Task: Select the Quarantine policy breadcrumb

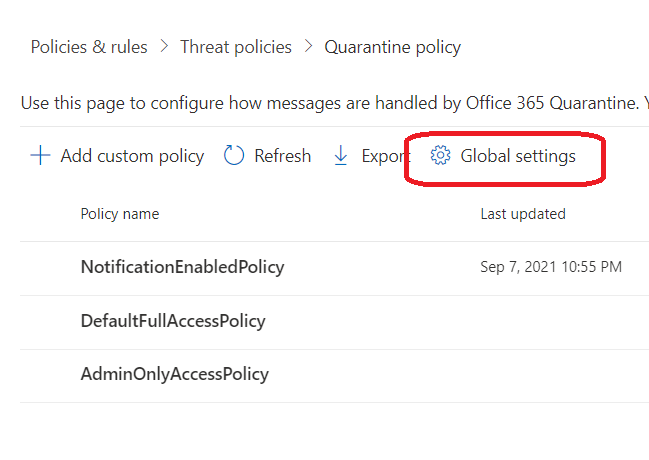Action: [x=392, y=47]
